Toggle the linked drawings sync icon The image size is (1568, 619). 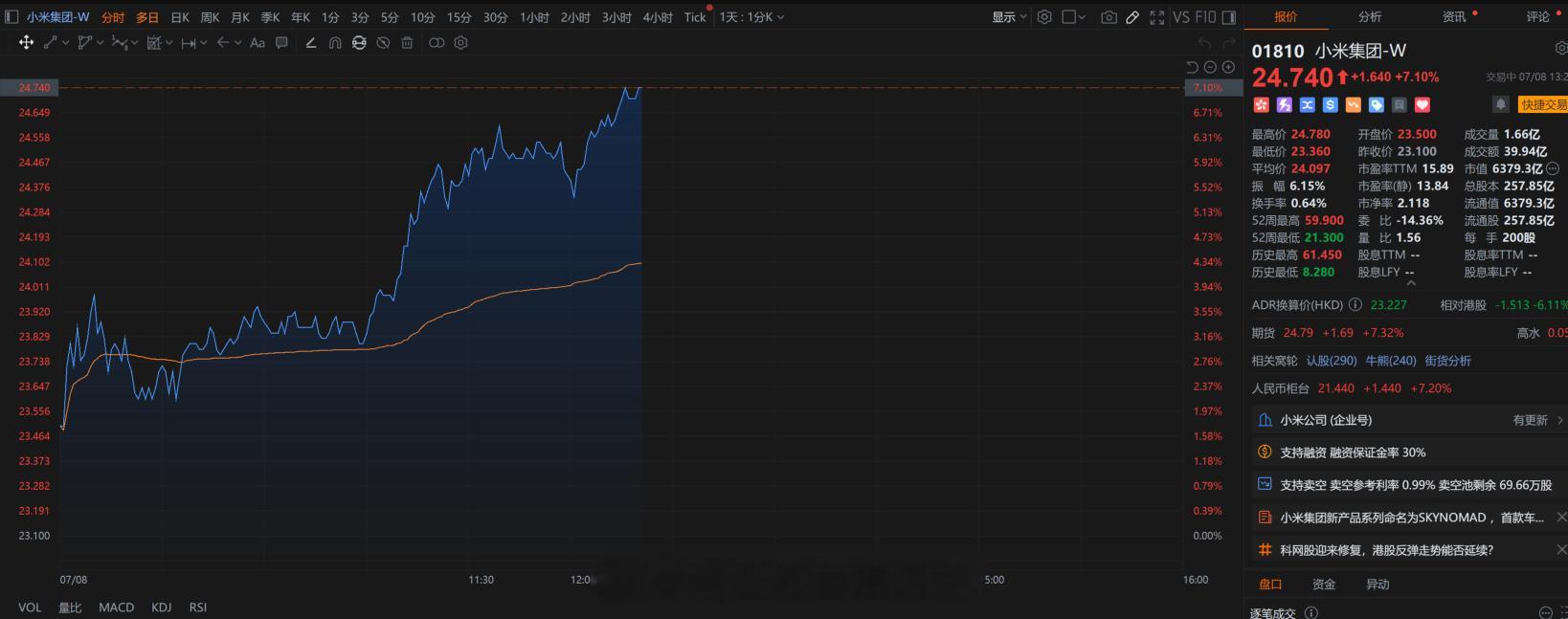(x=437, y=42)
